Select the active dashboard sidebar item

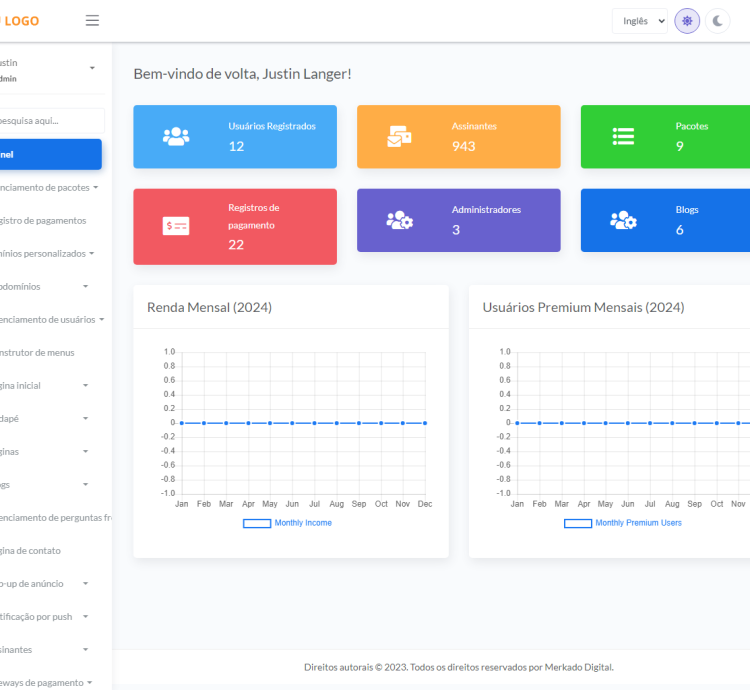click(x=50, y=154)
